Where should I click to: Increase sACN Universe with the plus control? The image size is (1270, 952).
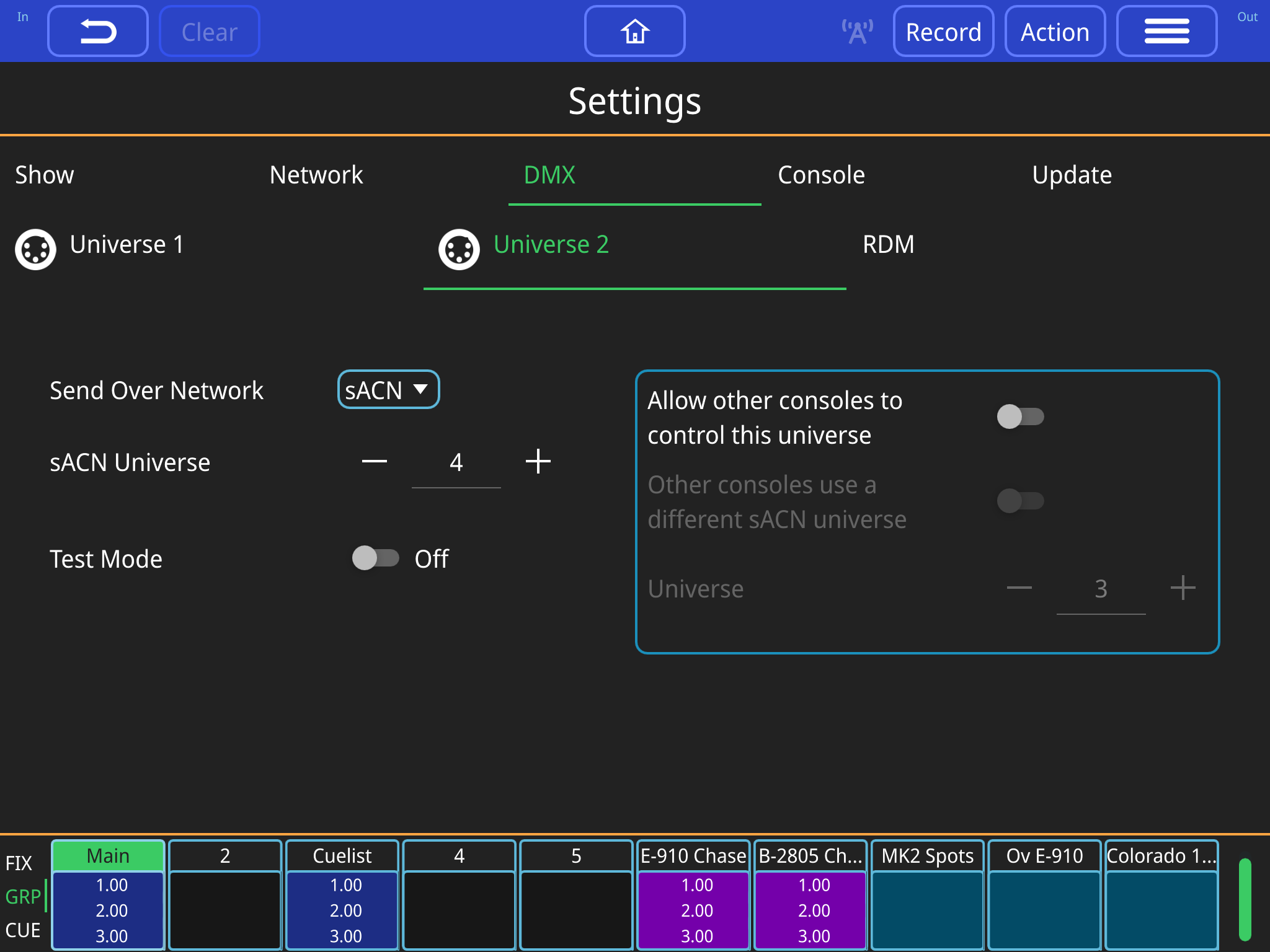(x=538, y=461)
